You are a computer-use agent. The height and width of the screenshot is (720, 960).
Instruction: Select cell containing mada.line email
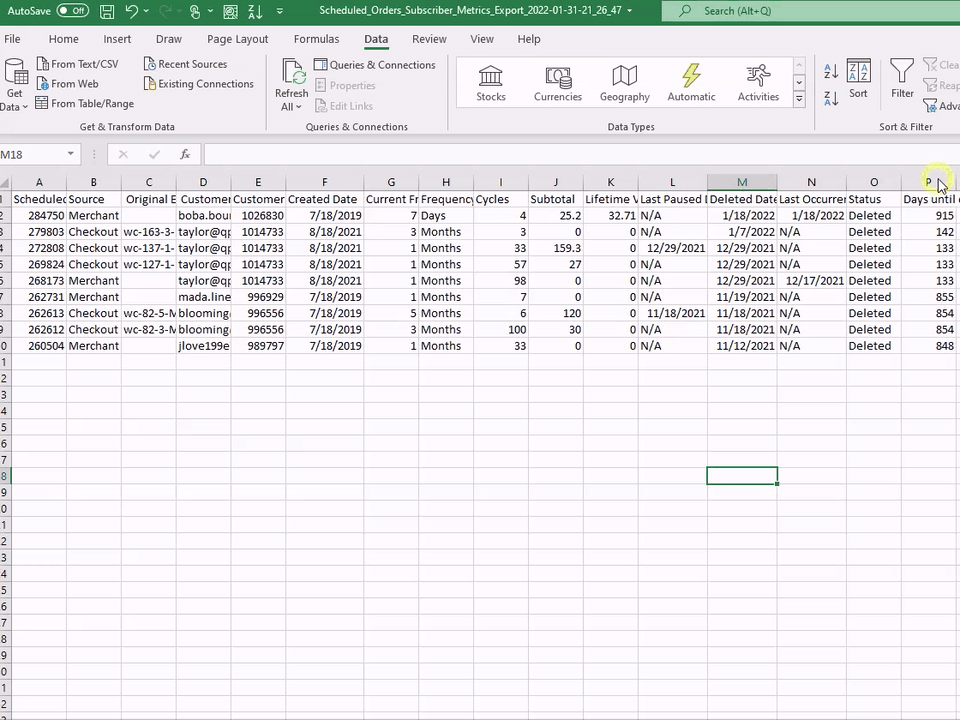[203, 297]
